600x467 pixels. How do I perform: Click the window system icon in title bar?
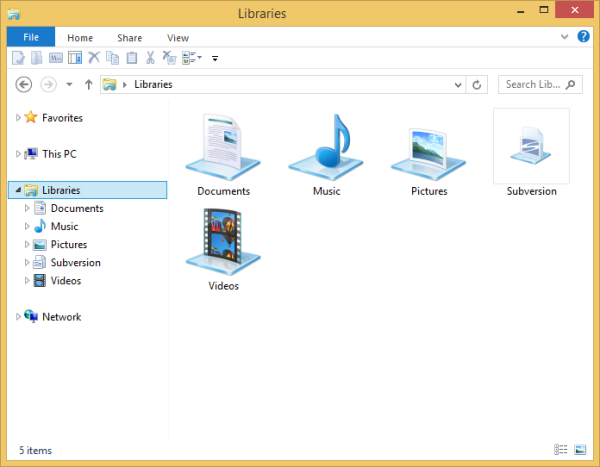tap(14, 14)
